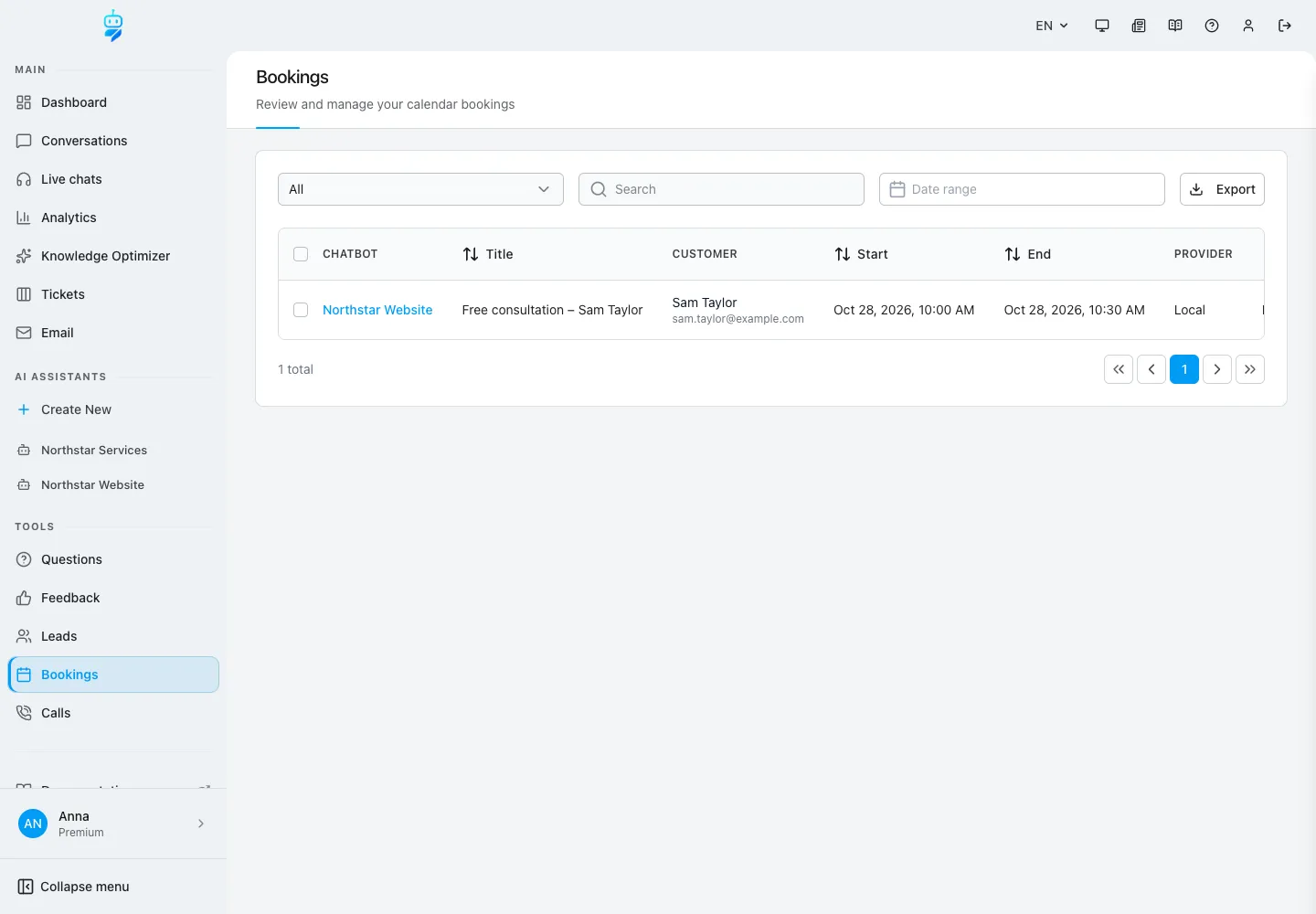This screenshot has height=914, width=1316.
Task: Open the monitor icon in top bar
Action: click(x=1102, y=26)
